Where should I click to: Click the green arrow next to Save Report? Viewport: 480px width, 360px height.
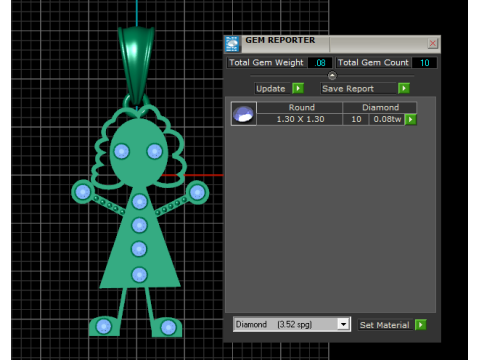[x=404, y=88]
